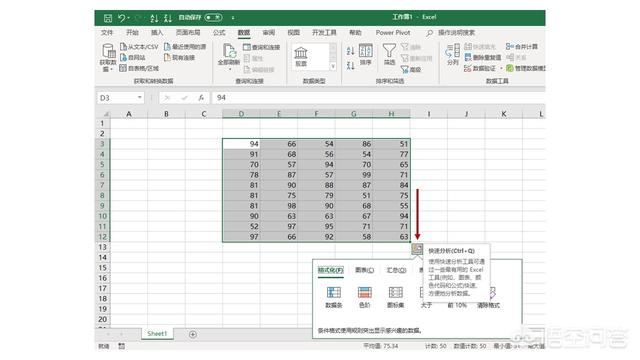640x360 pixels.
Task: Click the 自网站 web source button
Action: [133, 58]
